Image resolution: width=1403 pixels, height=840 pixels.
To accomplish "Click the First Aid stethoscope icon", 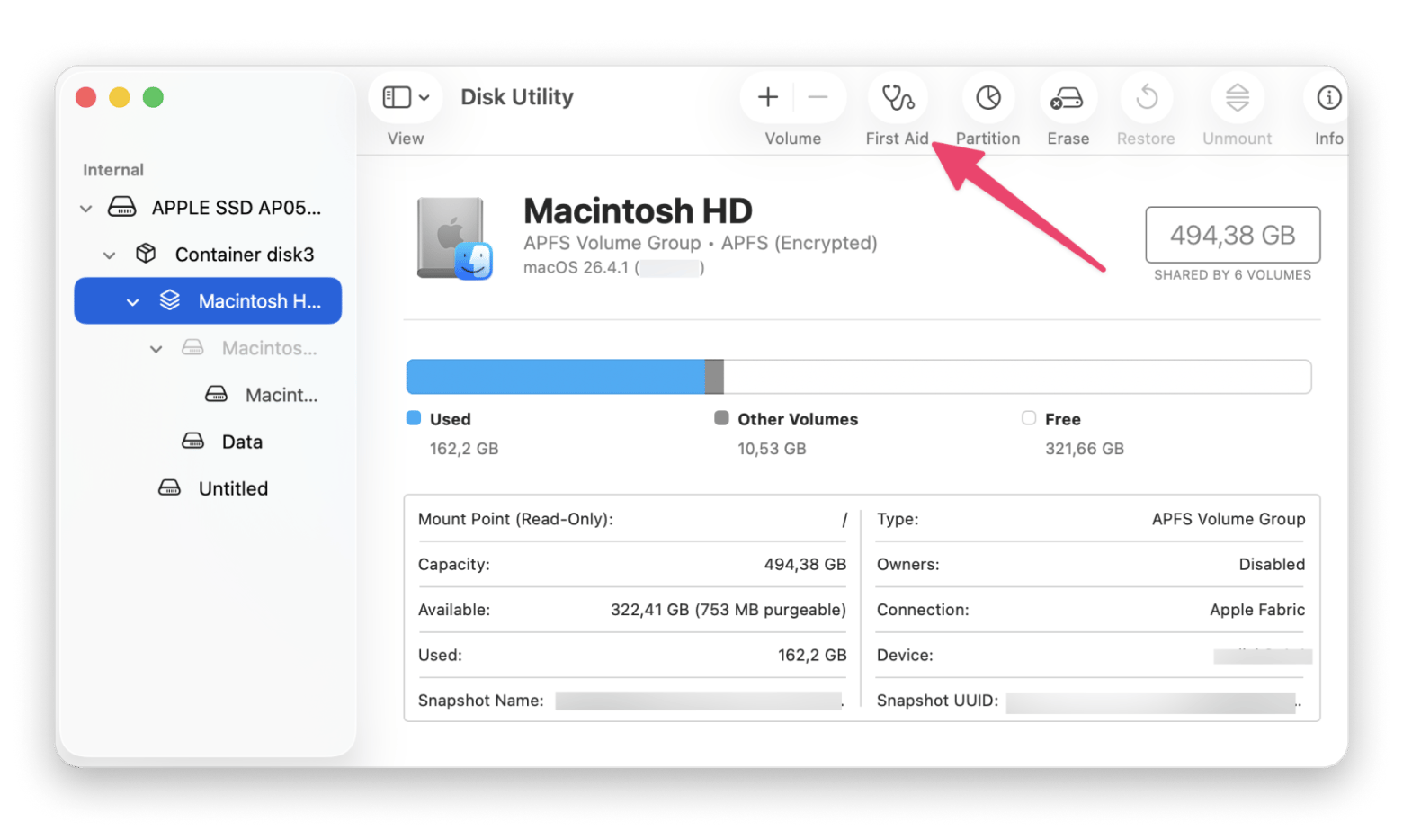I will coord(898,97).
